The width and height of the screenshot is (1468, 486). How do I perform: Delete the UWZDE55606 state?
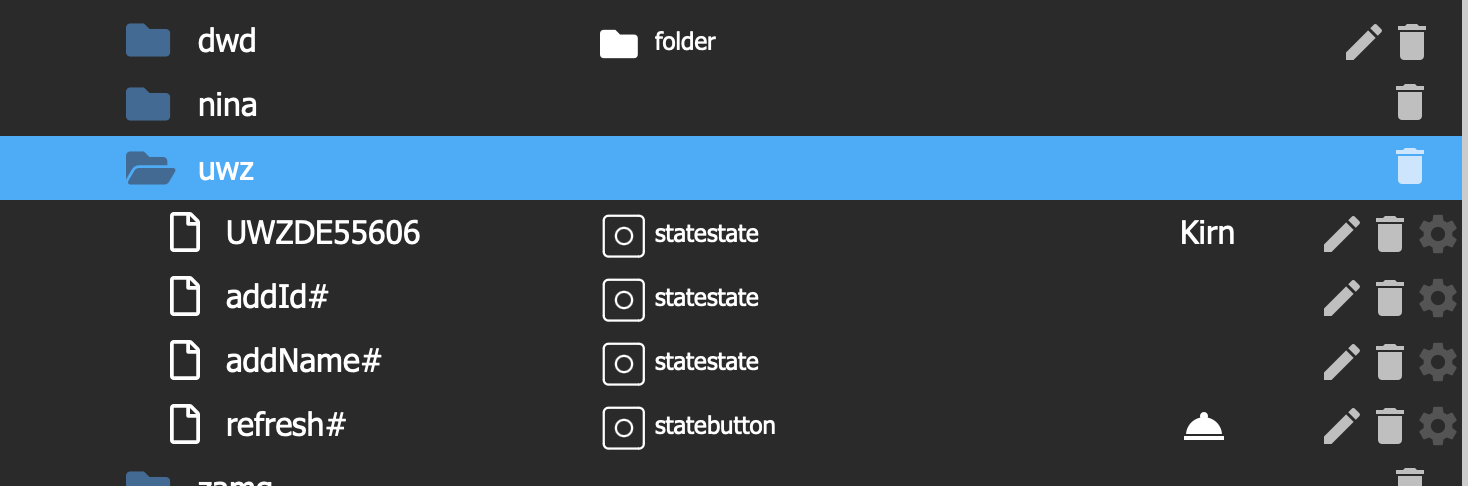tap(1389, 234)
